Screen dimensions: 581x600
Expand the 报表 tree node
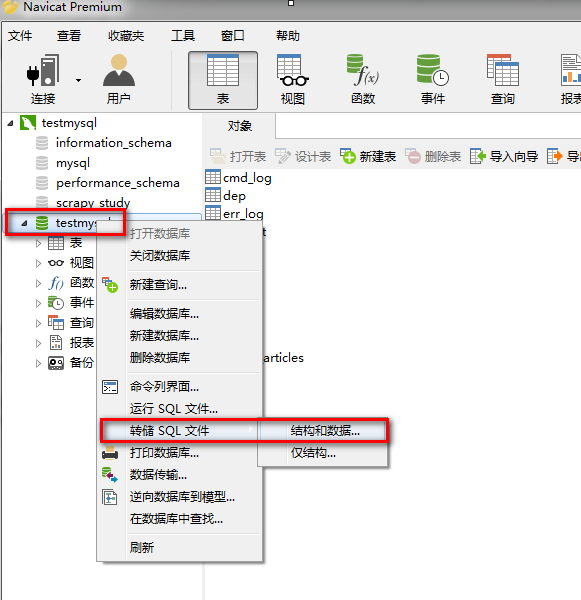tap(38, 343)
